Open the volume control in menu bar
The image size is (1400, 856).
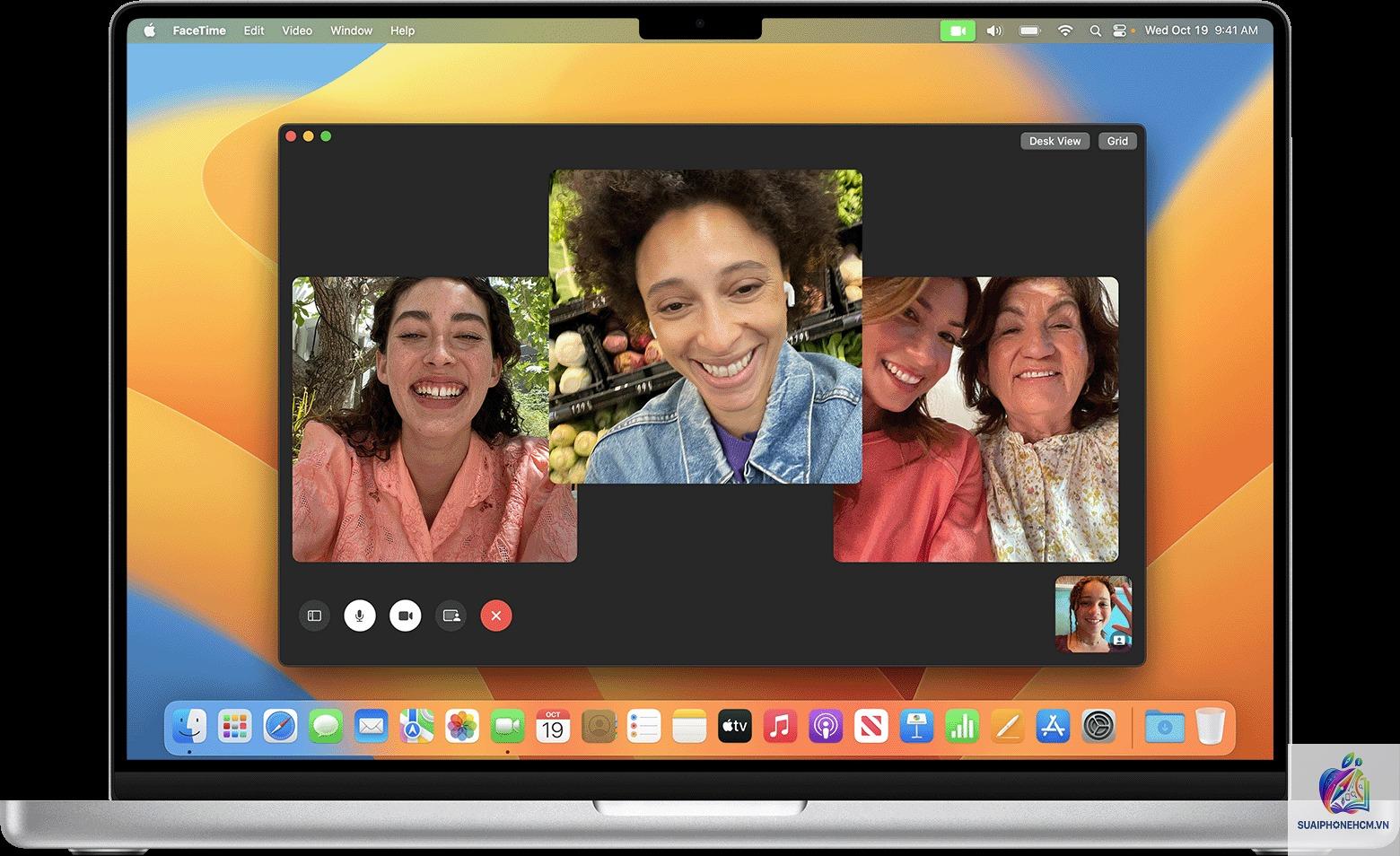(x=994, y=31)
